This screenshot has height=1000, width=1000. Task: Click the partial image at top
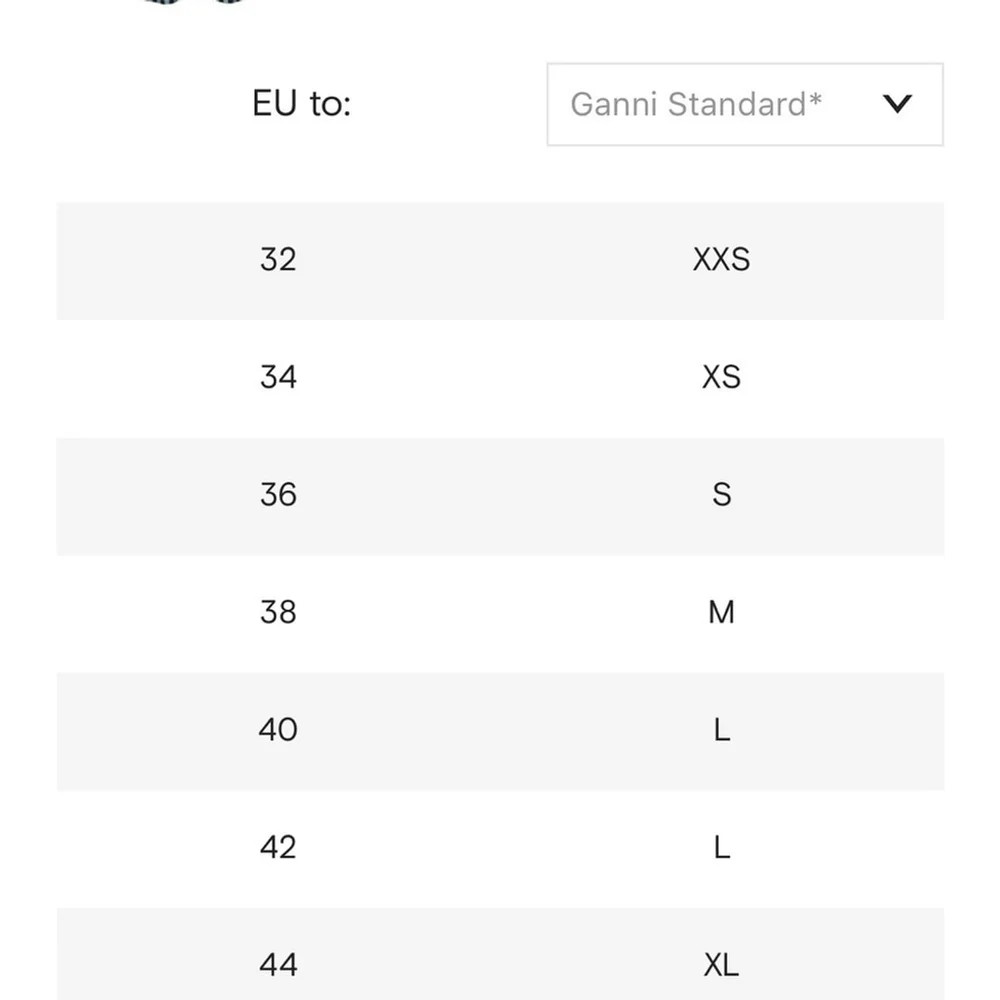pos(195,4)
